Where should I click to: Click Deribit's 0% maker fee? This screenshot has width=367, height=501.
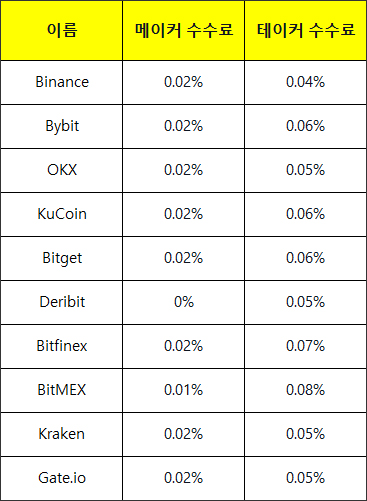184,302
